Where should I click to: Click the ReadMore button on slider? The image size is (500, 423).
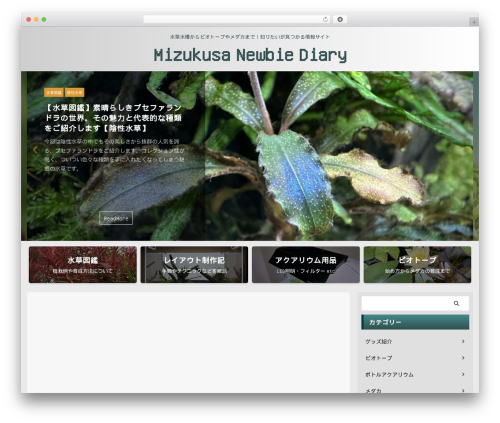[x=116, y=218]
